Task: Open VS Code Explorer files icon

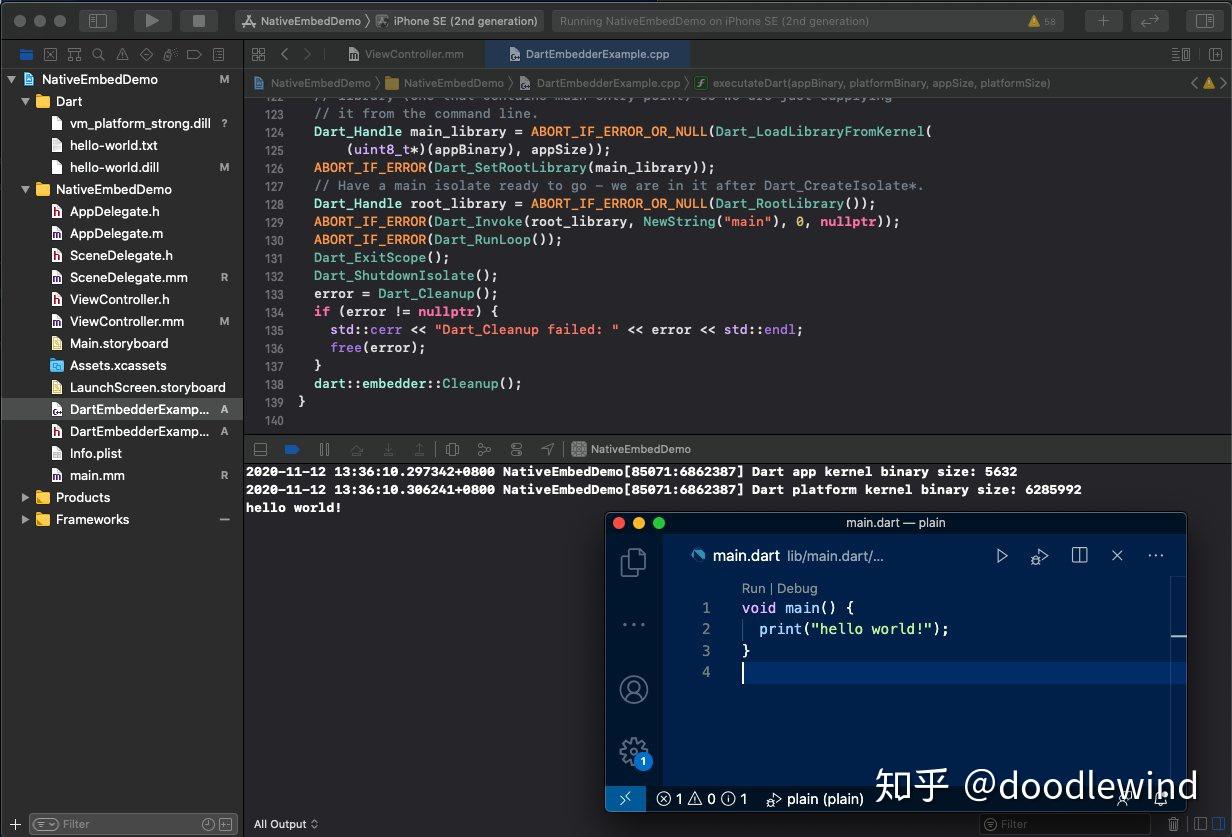Action: [x=633, y=562]
